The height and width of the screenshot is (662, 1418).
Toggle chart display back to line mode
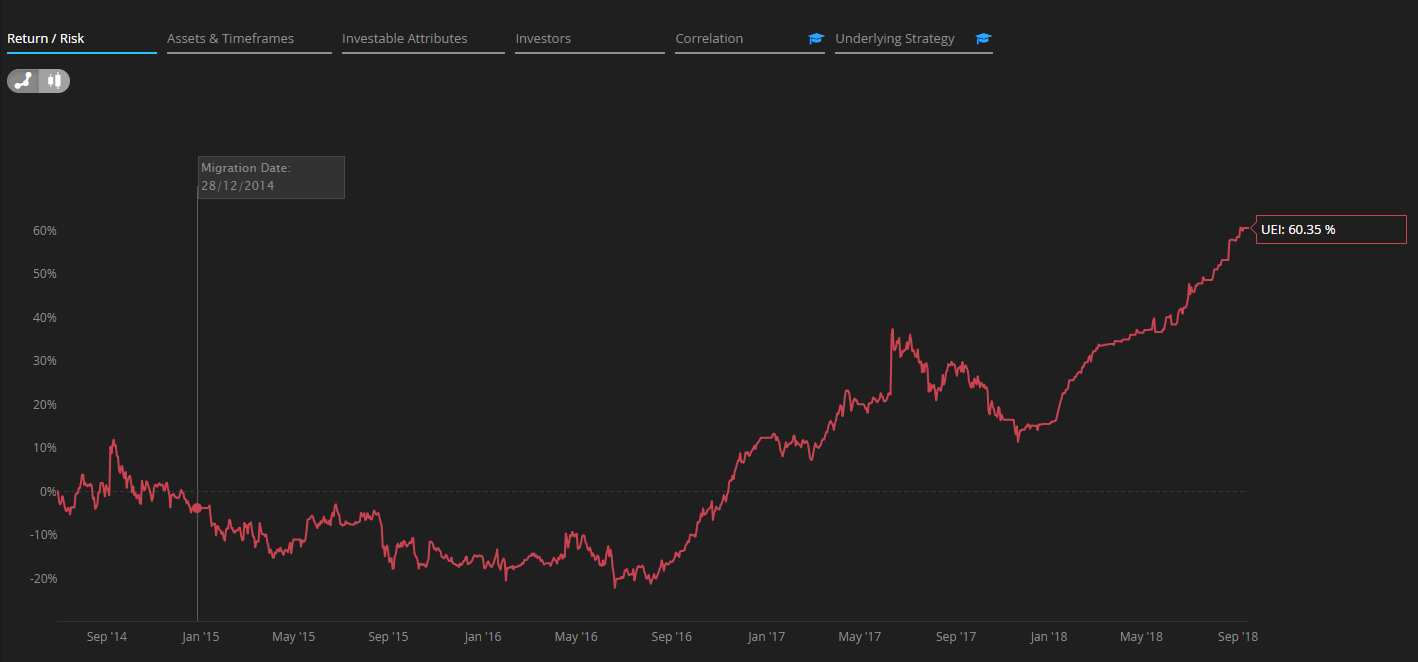(23, 81)
